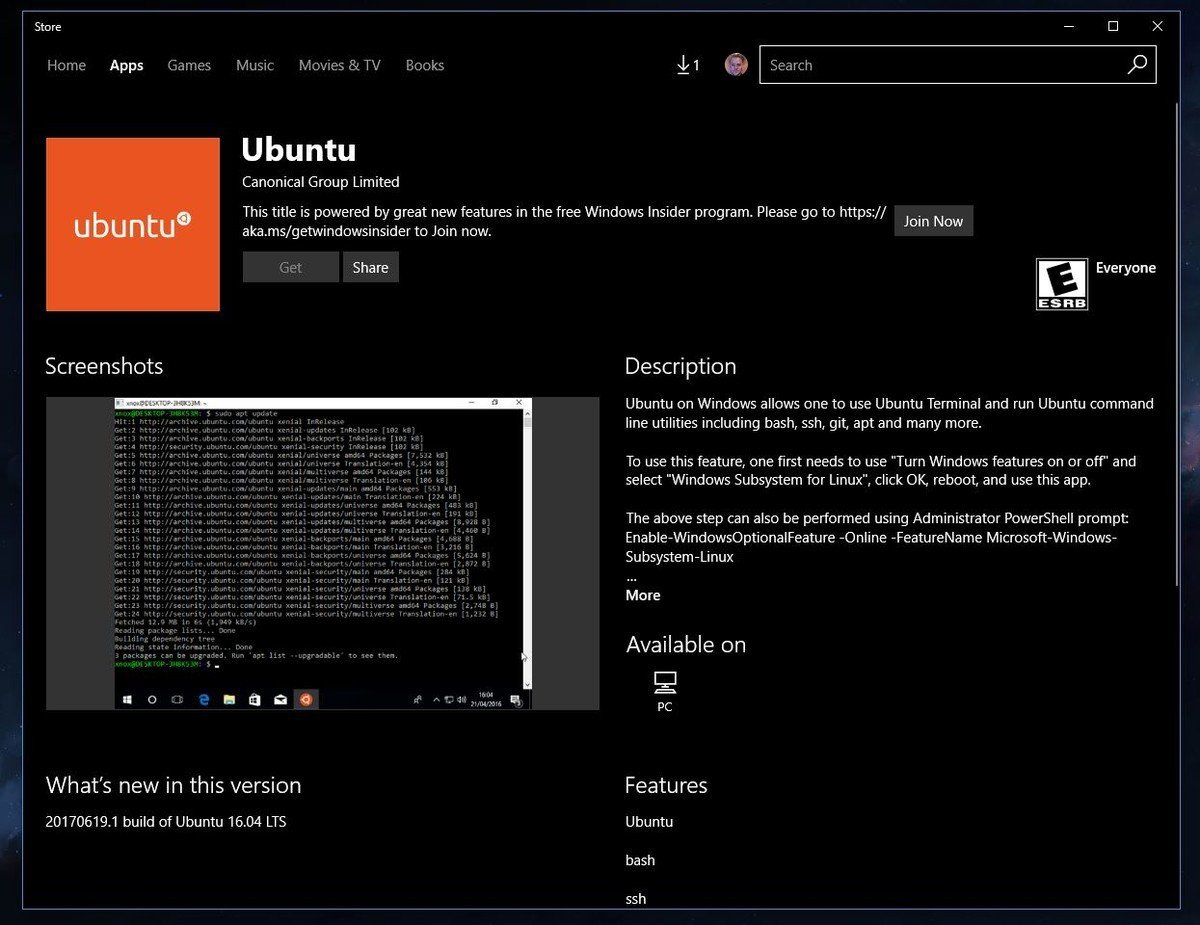Viewport: 1200px width, 925px height.
Task: Click the greyed Get button
Action: click(291, 267)
